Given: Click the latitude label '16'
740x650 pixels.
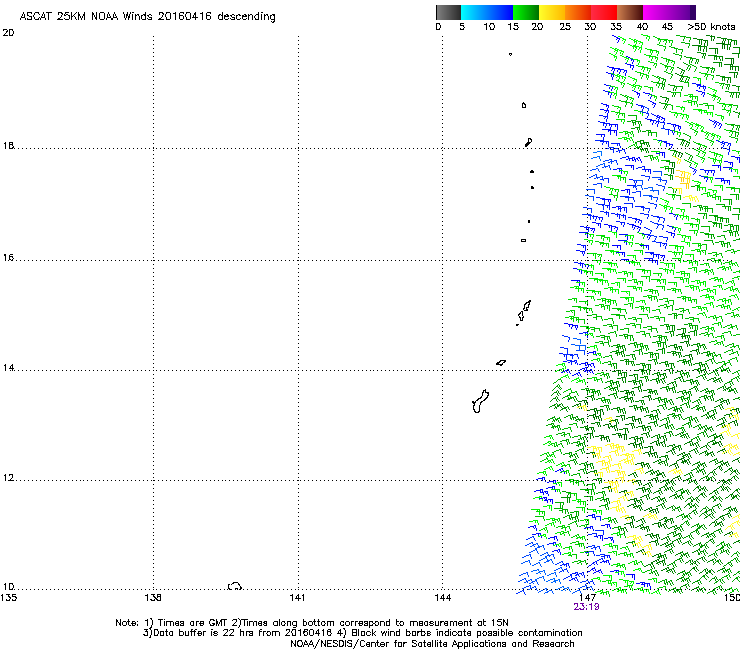Looking at the screenshot, I should (x=8, y=258).
